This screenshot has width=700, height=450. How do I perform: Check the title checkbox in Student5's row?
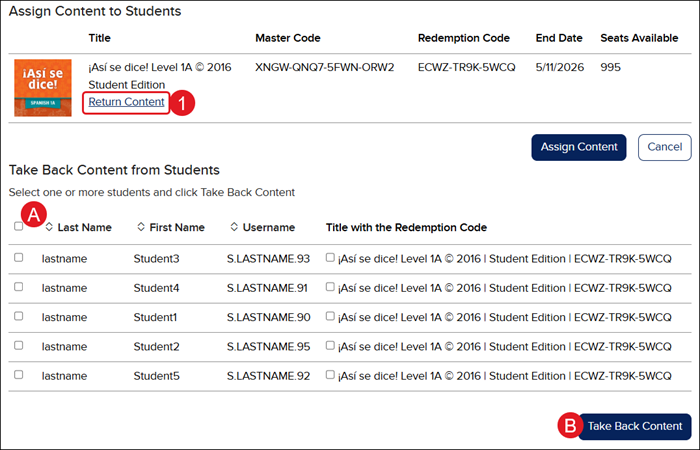(x=331, y=374)
